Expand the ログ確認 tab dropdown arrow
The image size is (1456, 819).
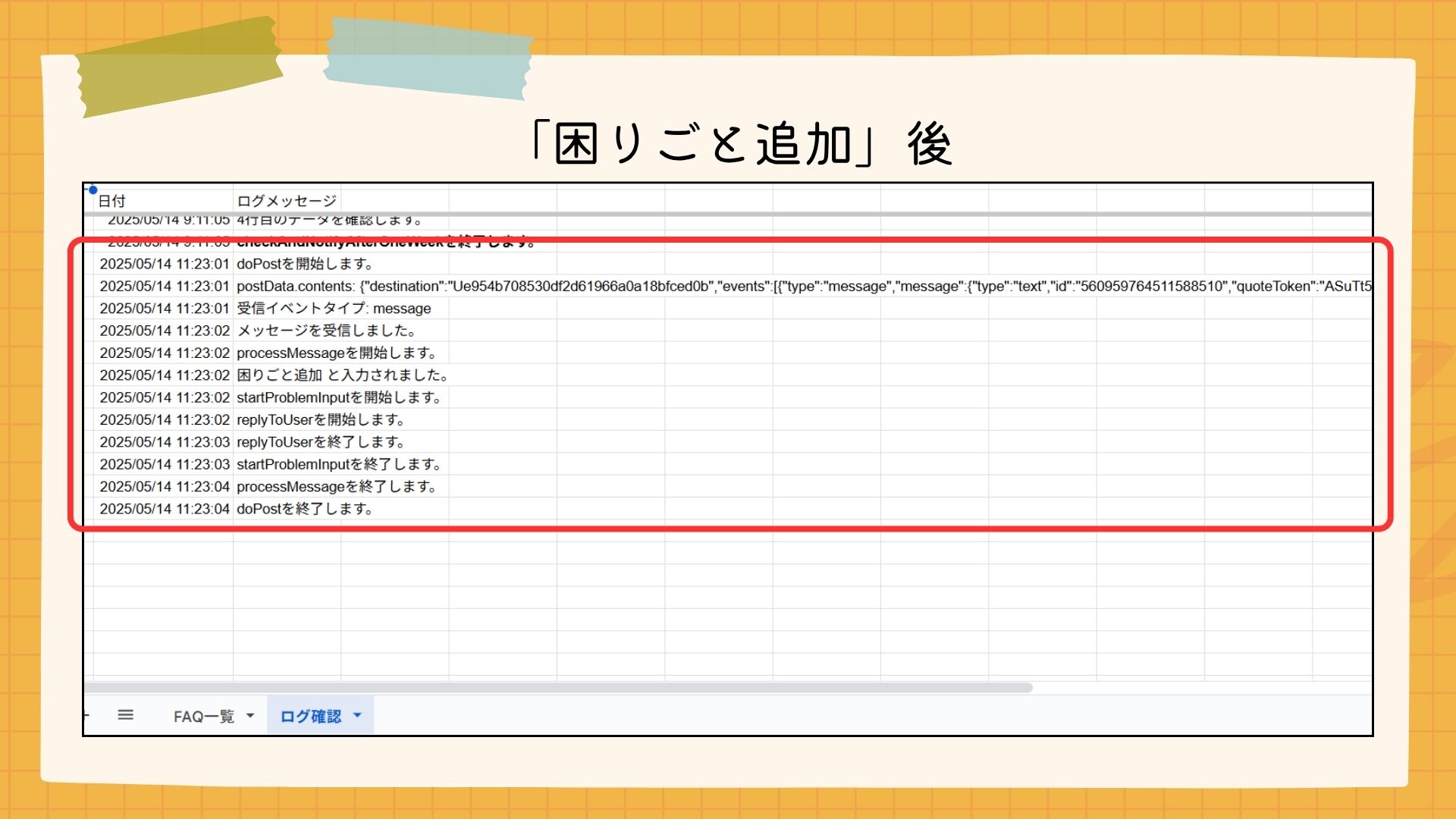point(357,716)
